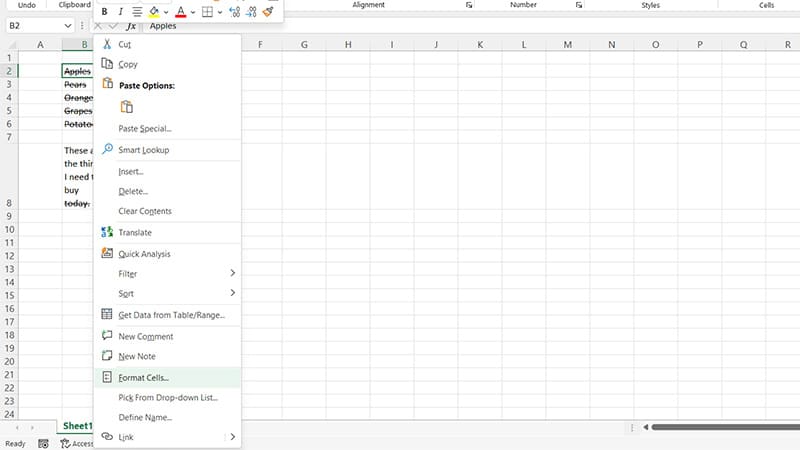The image size is (800, 450).
Task: Click the Name Box showing B2
Action: (x=35, y=26)
